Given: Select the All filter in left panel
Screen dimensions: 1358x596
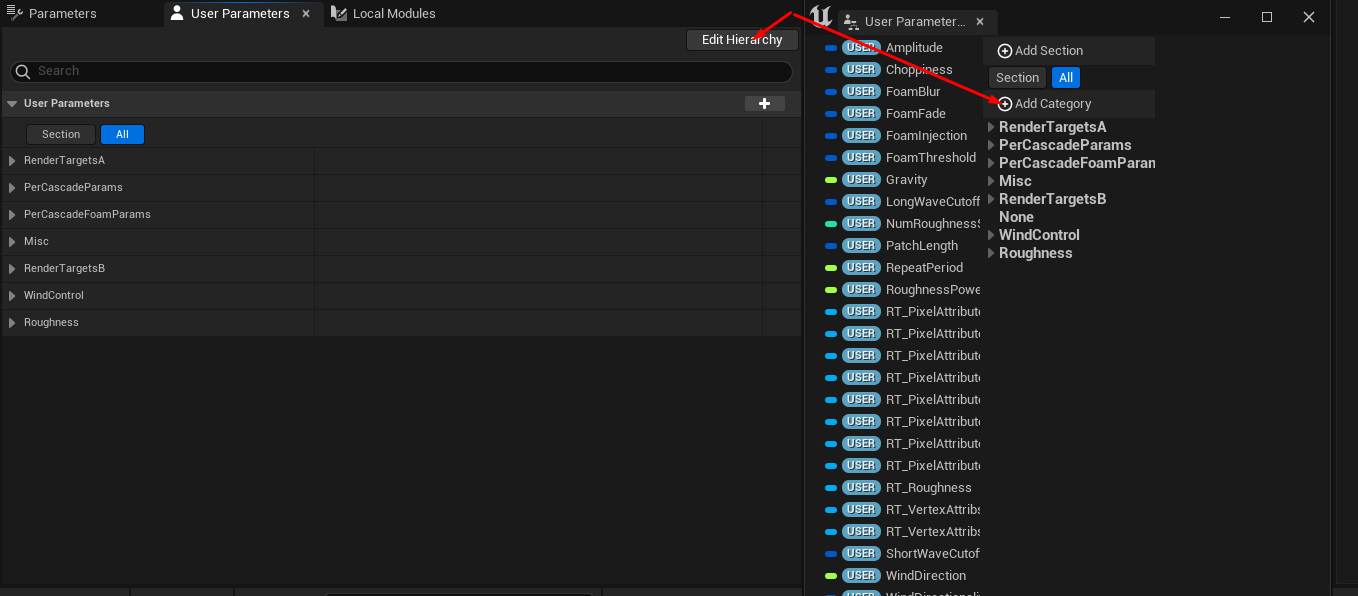Looking at the screenshot, I should click(x=122, y=134).
